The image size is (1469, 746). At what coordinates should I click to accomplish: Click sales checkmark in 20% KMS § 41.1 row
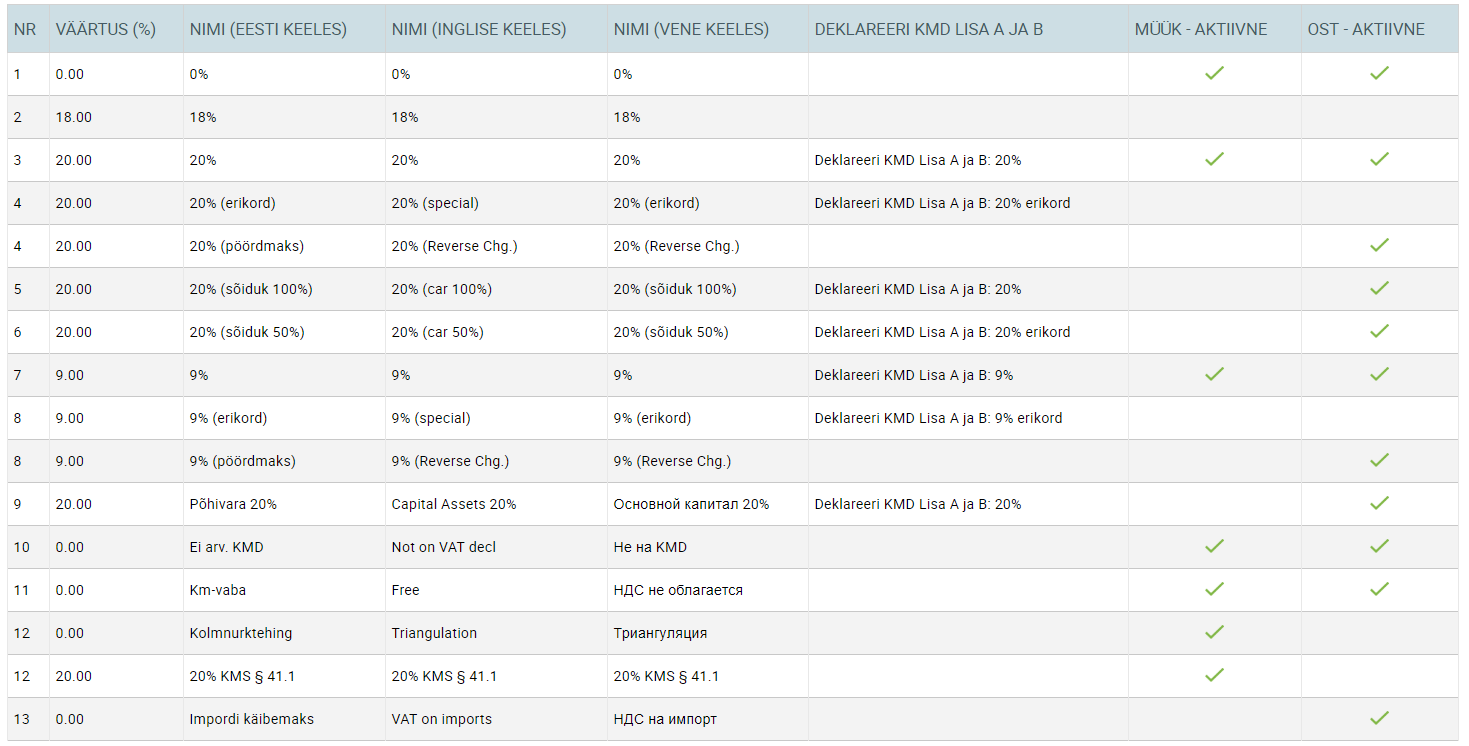tap(1214, 675)
